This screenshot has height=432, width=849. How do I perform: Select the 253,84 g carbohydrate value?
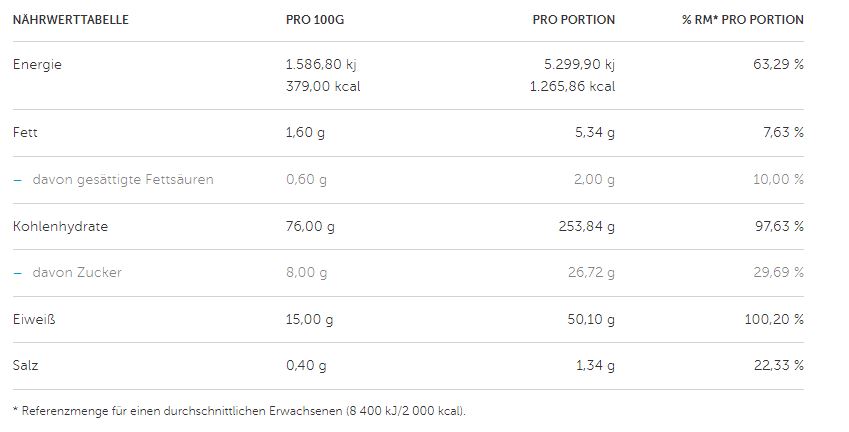(x=586, y=226)
